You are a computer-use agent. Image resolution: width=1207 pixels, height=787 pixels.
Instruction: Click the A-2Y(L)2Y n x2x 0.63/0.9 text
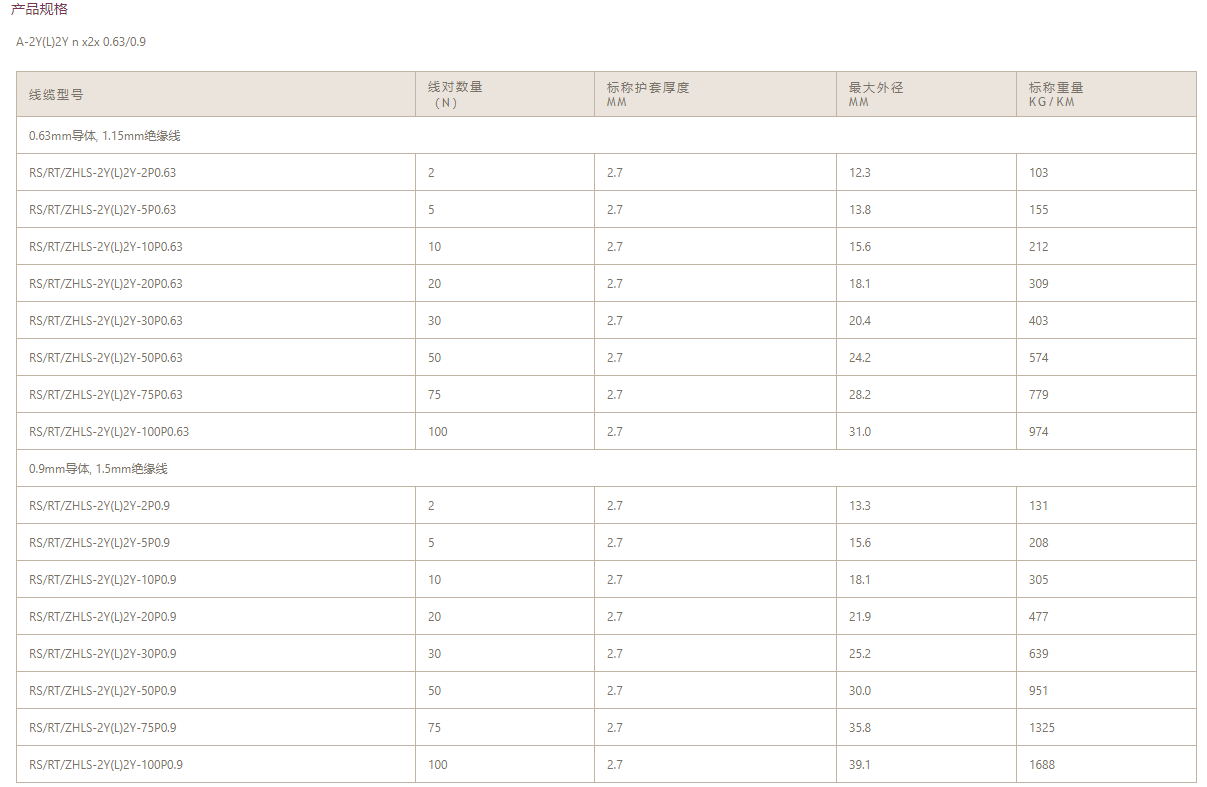click(x=81, y=42)
